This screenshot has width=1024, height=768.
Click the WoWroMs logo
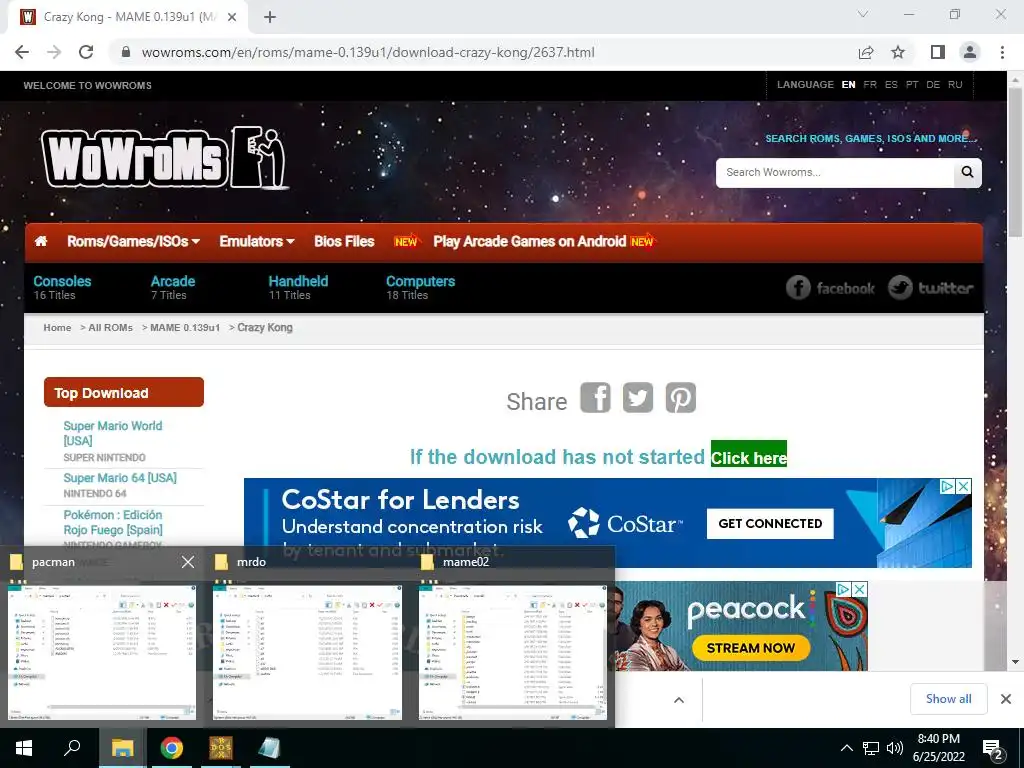click(x=165, y=158)
